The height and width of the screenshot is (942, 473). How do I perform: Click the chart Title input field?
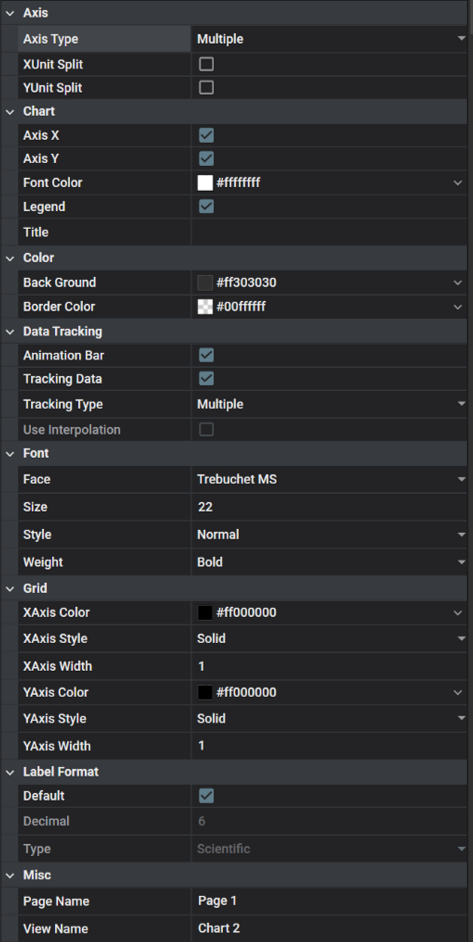(329, 232)
